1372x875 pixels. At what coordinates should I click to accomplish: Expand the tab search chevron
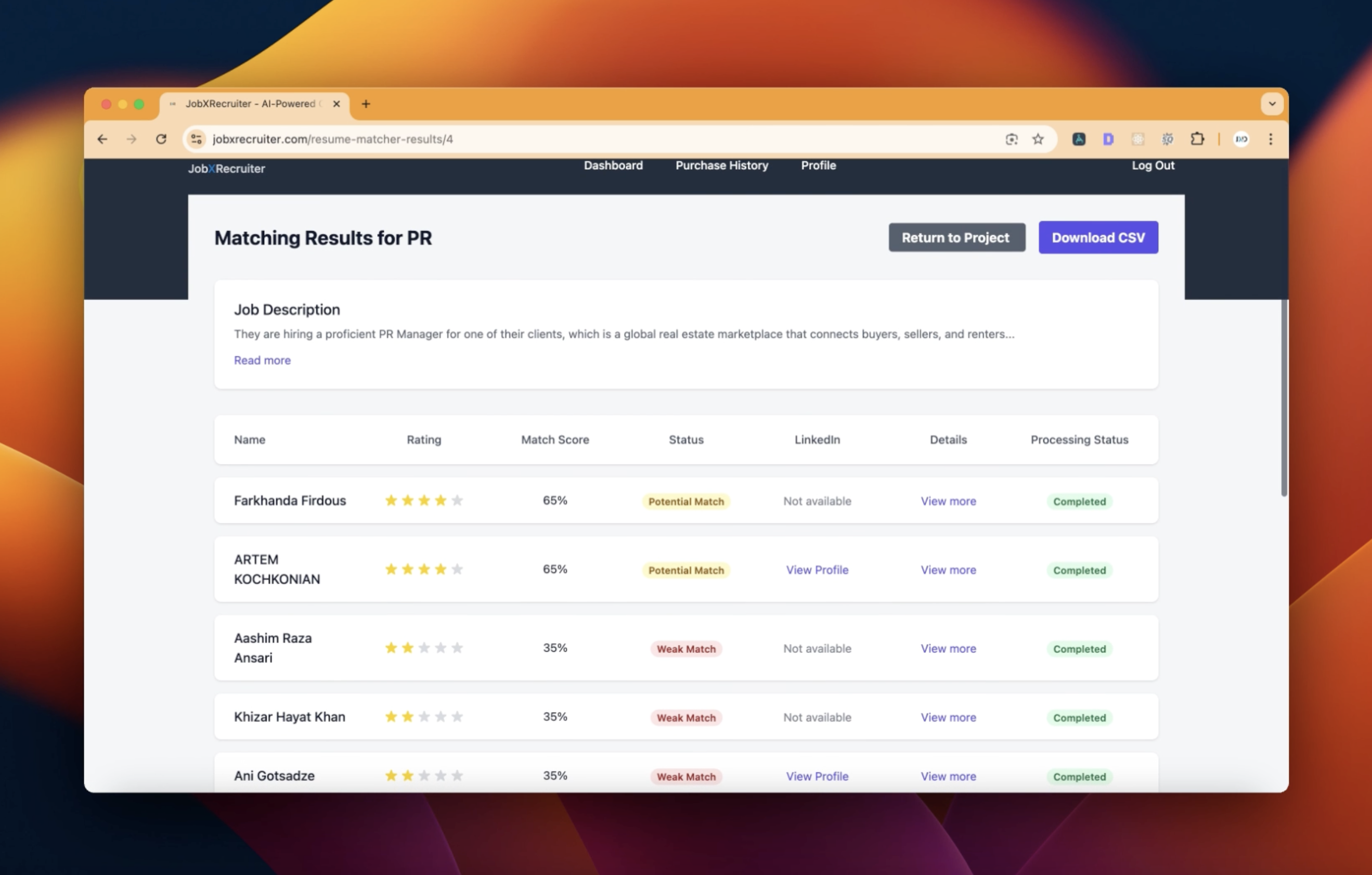click(x=1272, y=104)
